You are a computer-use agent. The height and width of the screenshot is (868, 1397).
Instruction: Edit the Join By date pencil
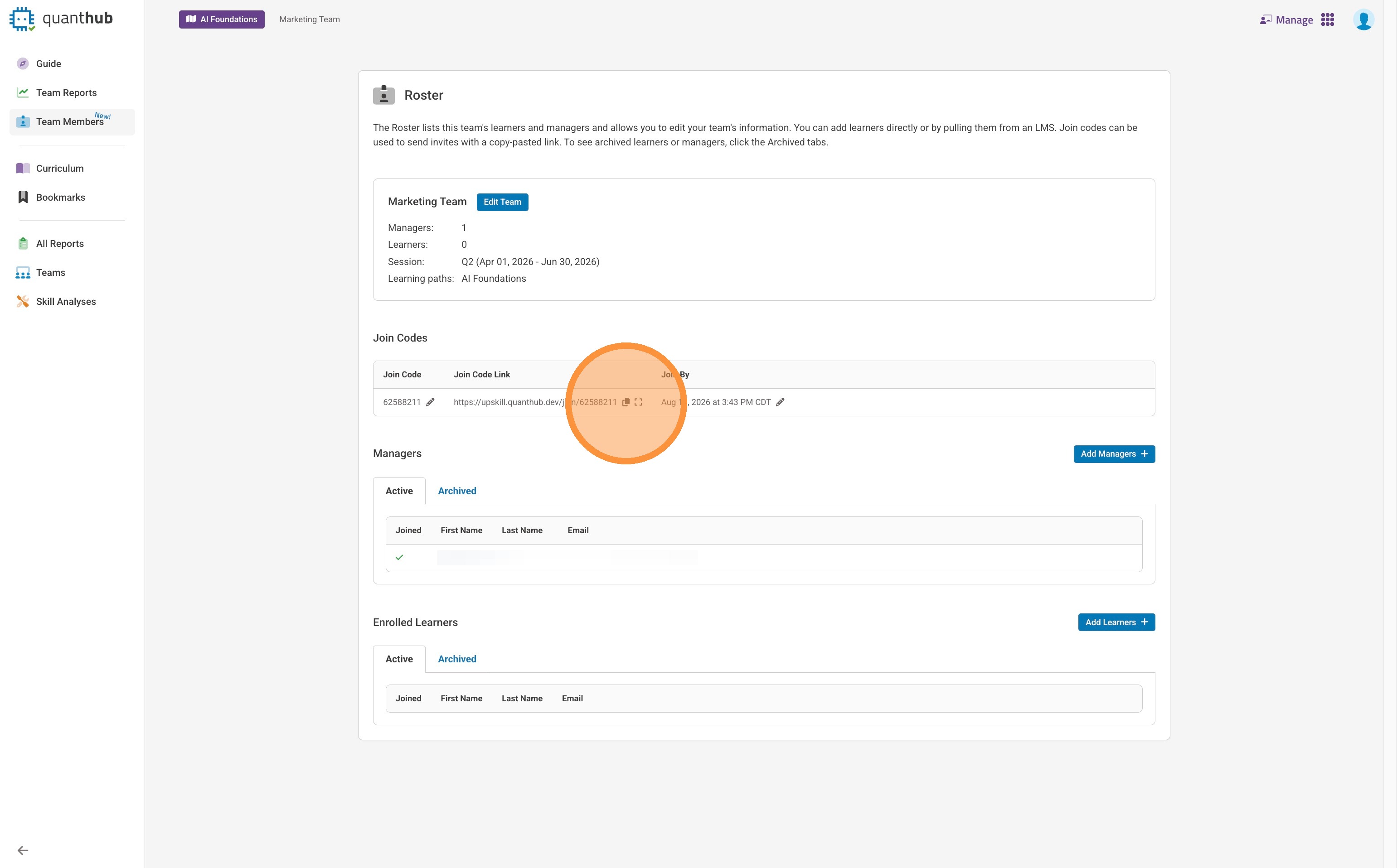tap(780, 402)
